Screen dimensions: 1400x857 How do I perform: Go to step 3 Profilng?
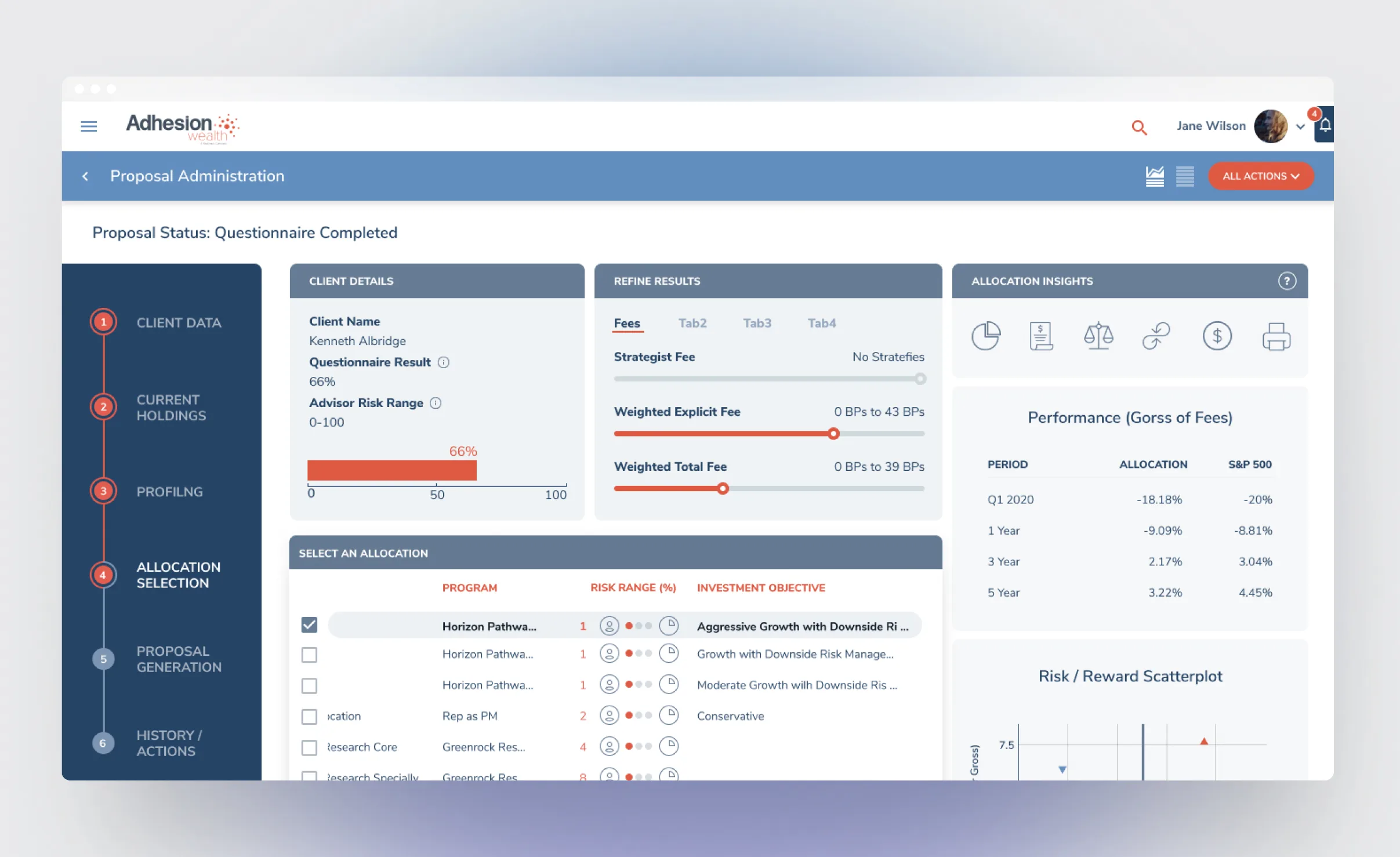click(x=103, y=491)
